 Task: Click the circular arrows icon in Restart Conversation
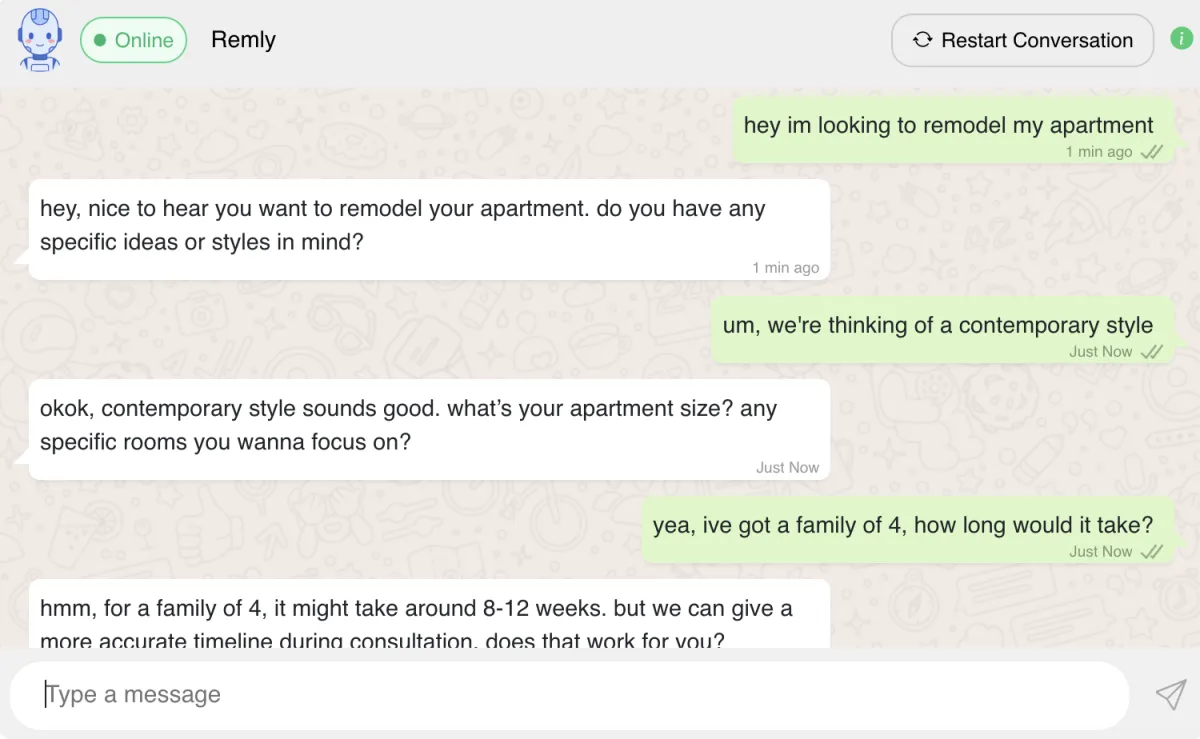(922, 40)
